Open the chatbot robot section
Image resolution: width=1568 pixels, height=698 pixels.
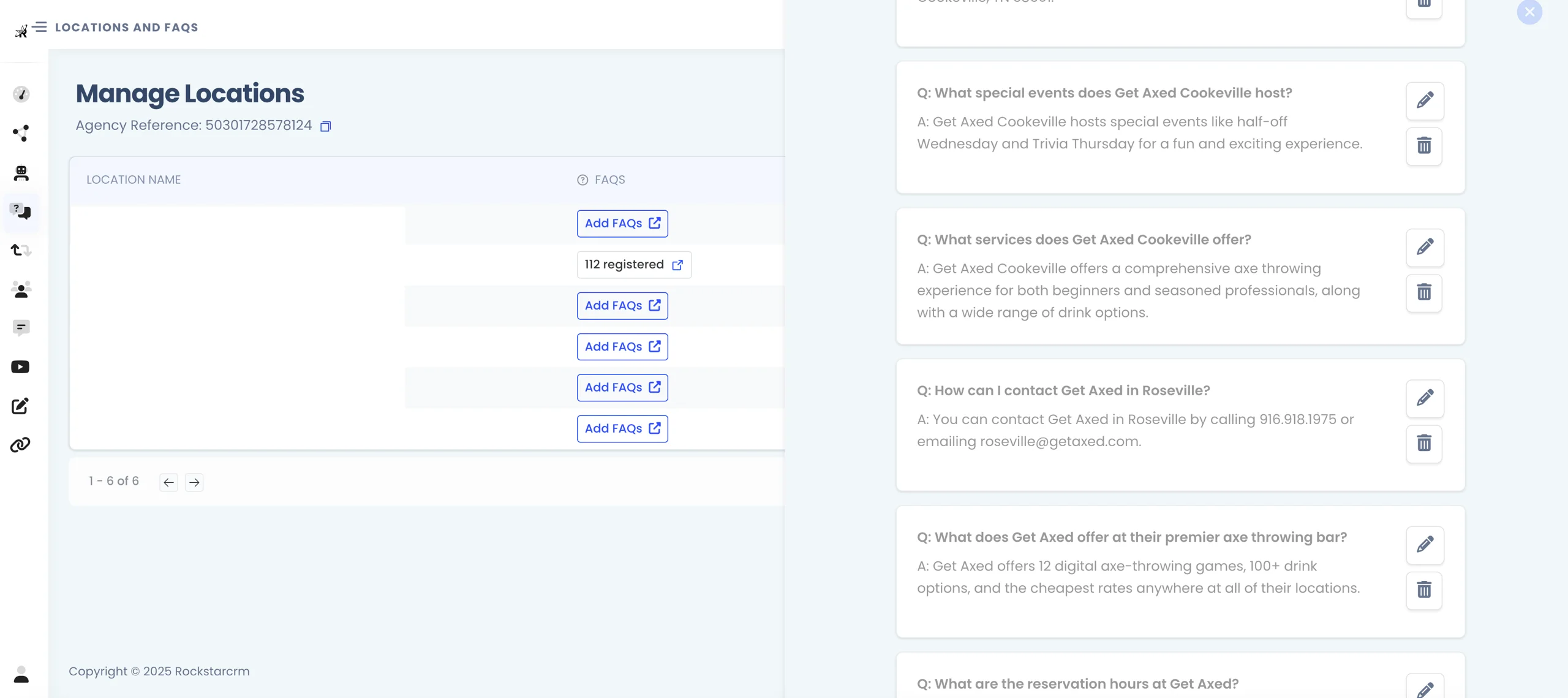[x=21, y=173]
